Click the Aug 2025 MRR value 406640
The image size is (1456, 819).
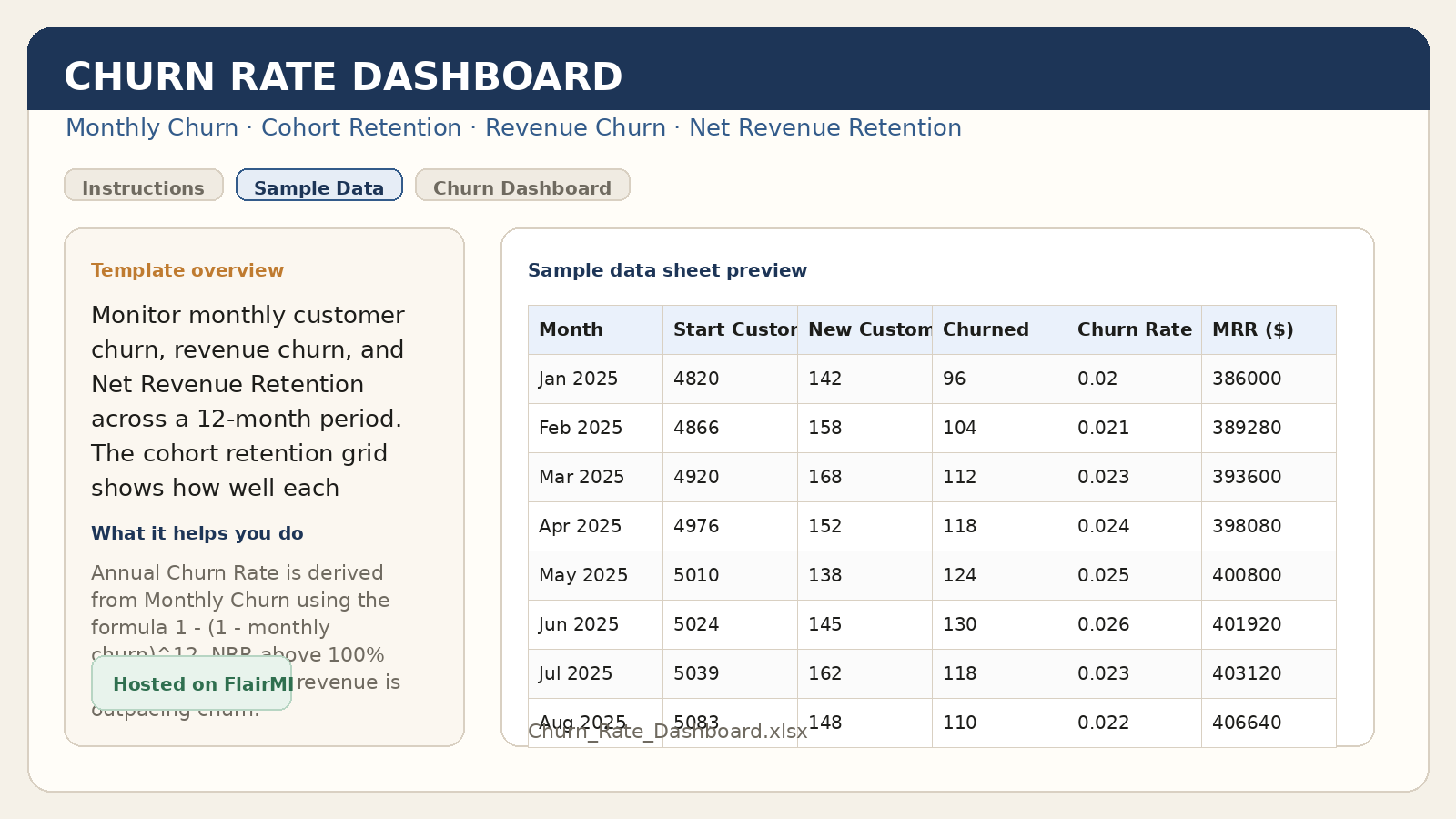point(1247,723)
